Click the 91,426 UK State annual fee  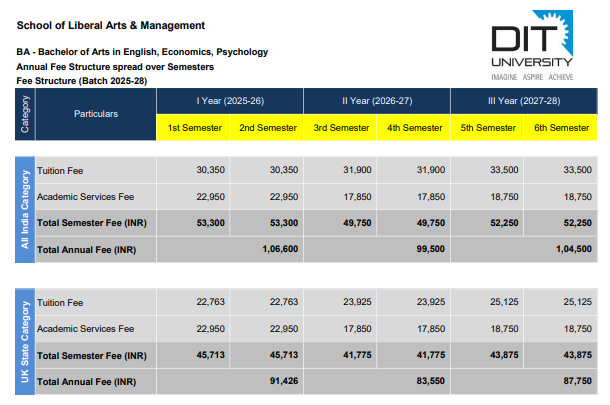280,381
